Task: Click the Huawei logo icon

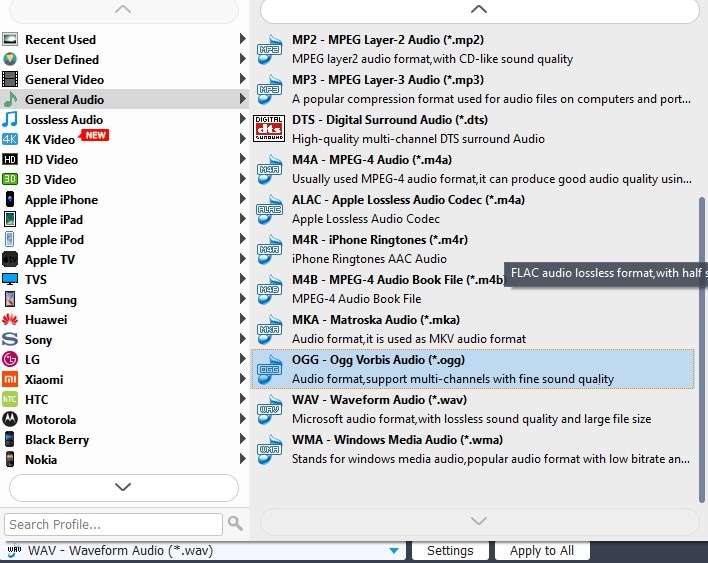Action: pyautogui.click(x=10, y=319)
